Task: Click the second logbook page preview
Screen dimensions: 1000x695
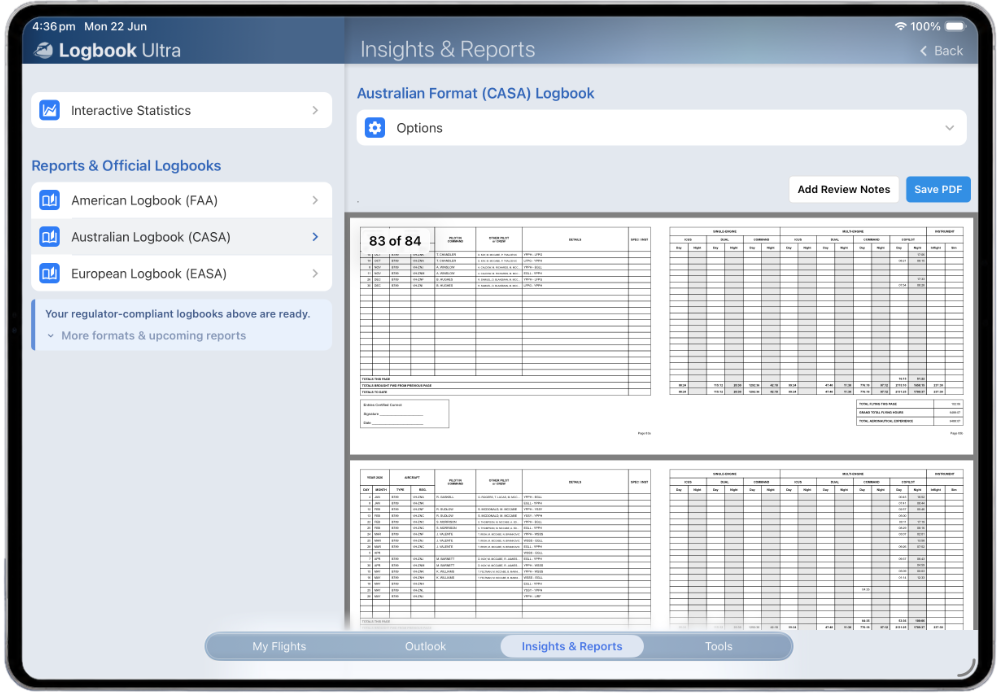Action: click(661, 545)
